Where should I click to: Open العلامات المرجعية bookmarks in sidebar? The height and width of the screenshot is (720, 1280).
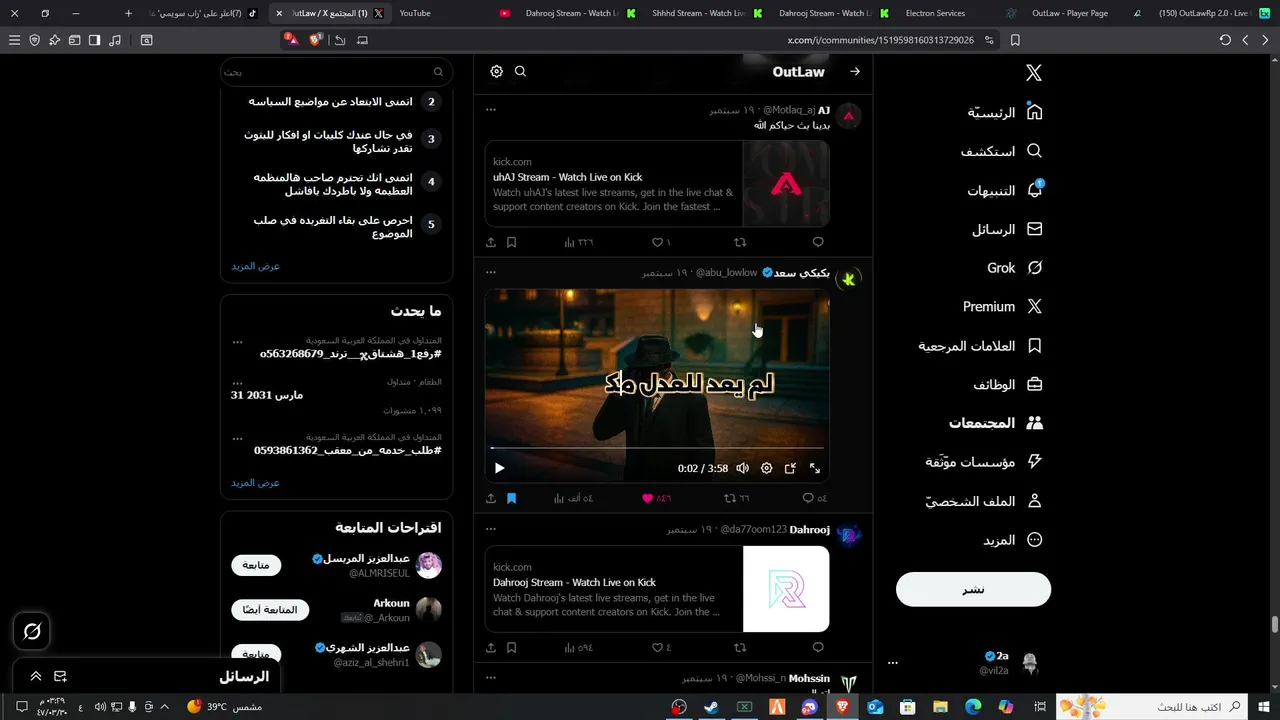(x=981, y=346)
